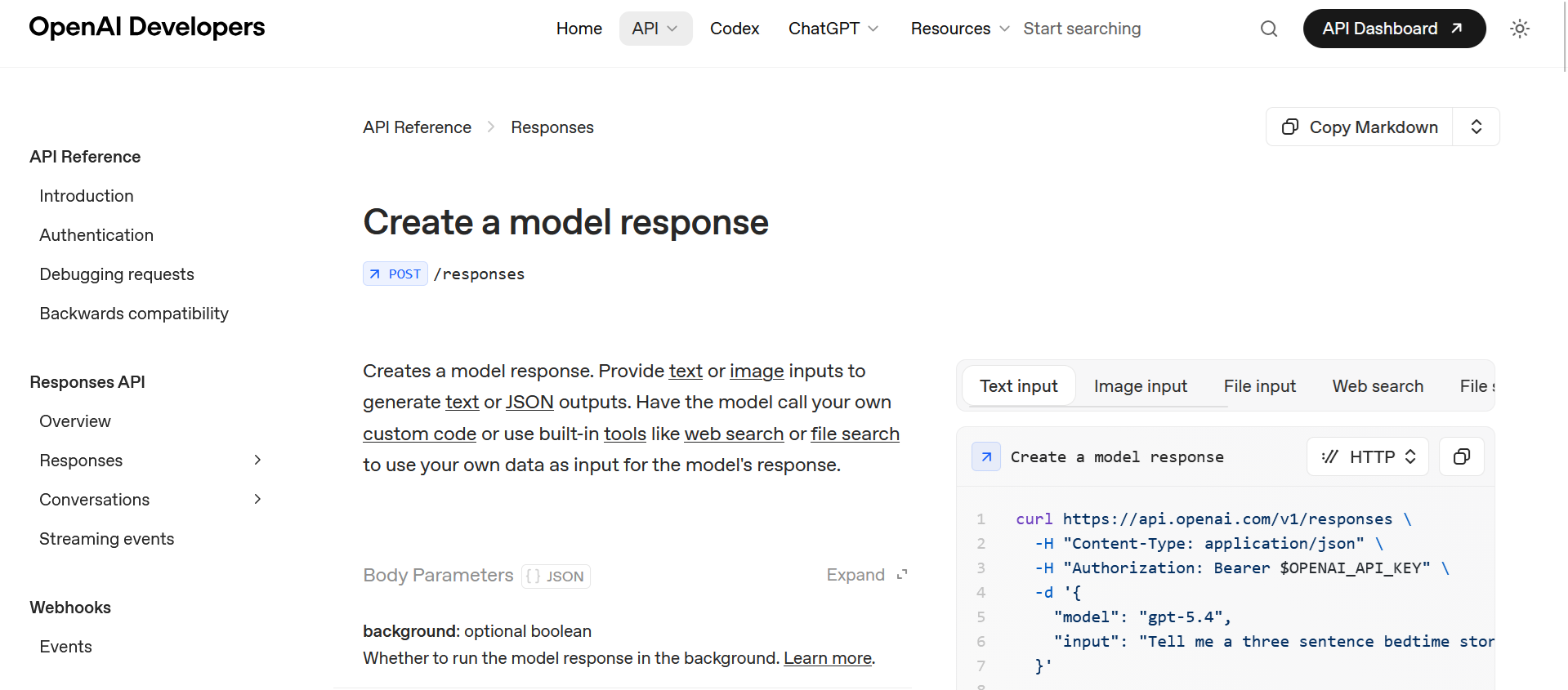Follow the 'image' inputs link
Image resolution: width=1568 pixels, height=690 pixels.
pos(757,371)
